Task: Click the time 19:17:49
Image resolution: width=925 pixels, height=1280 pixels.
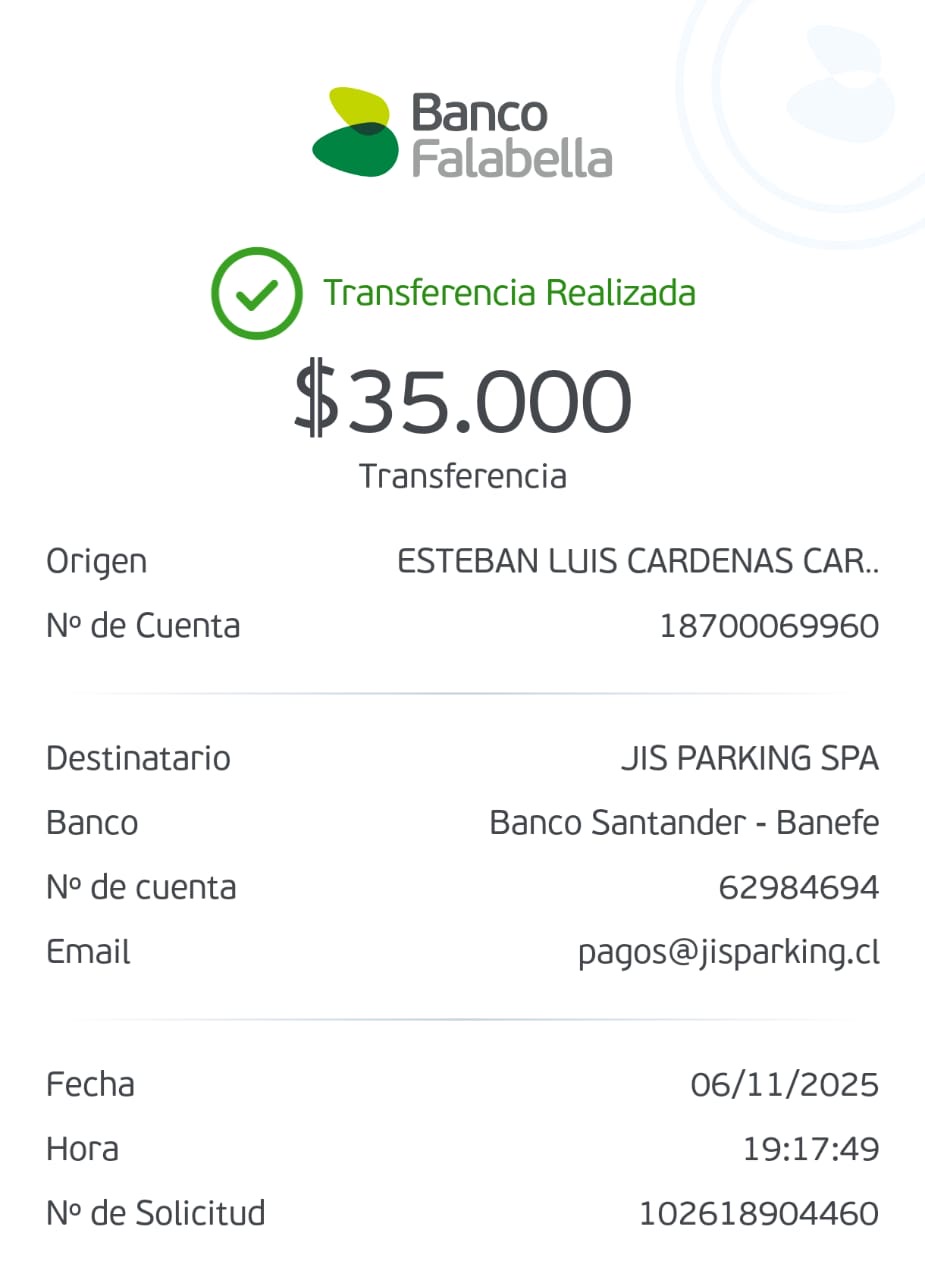Action: (x=810, y=1149)
